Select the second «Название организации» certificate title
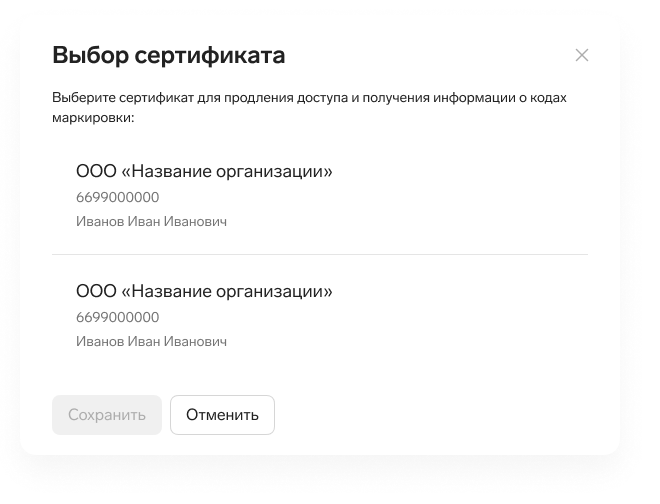The width and height of the screenshot is (660, 504). tap(204, 291)
